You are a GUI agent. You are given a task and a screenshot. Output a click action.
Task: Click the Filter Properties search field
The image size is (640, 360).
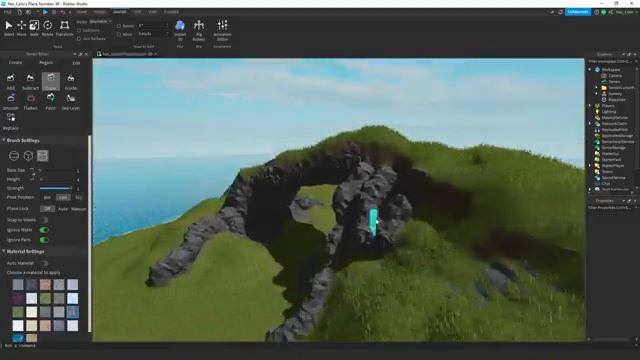point(611,208)
